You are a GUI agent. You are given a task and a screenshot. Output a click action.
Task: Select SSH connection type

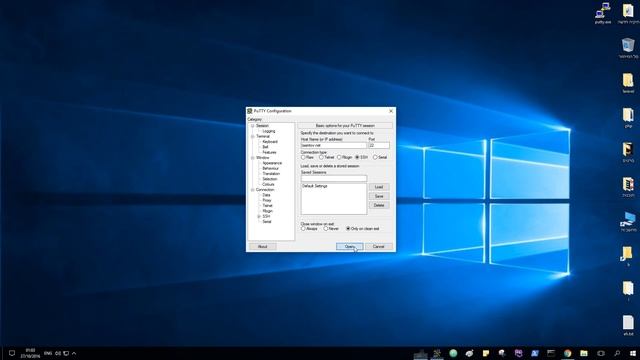(362, 157)
